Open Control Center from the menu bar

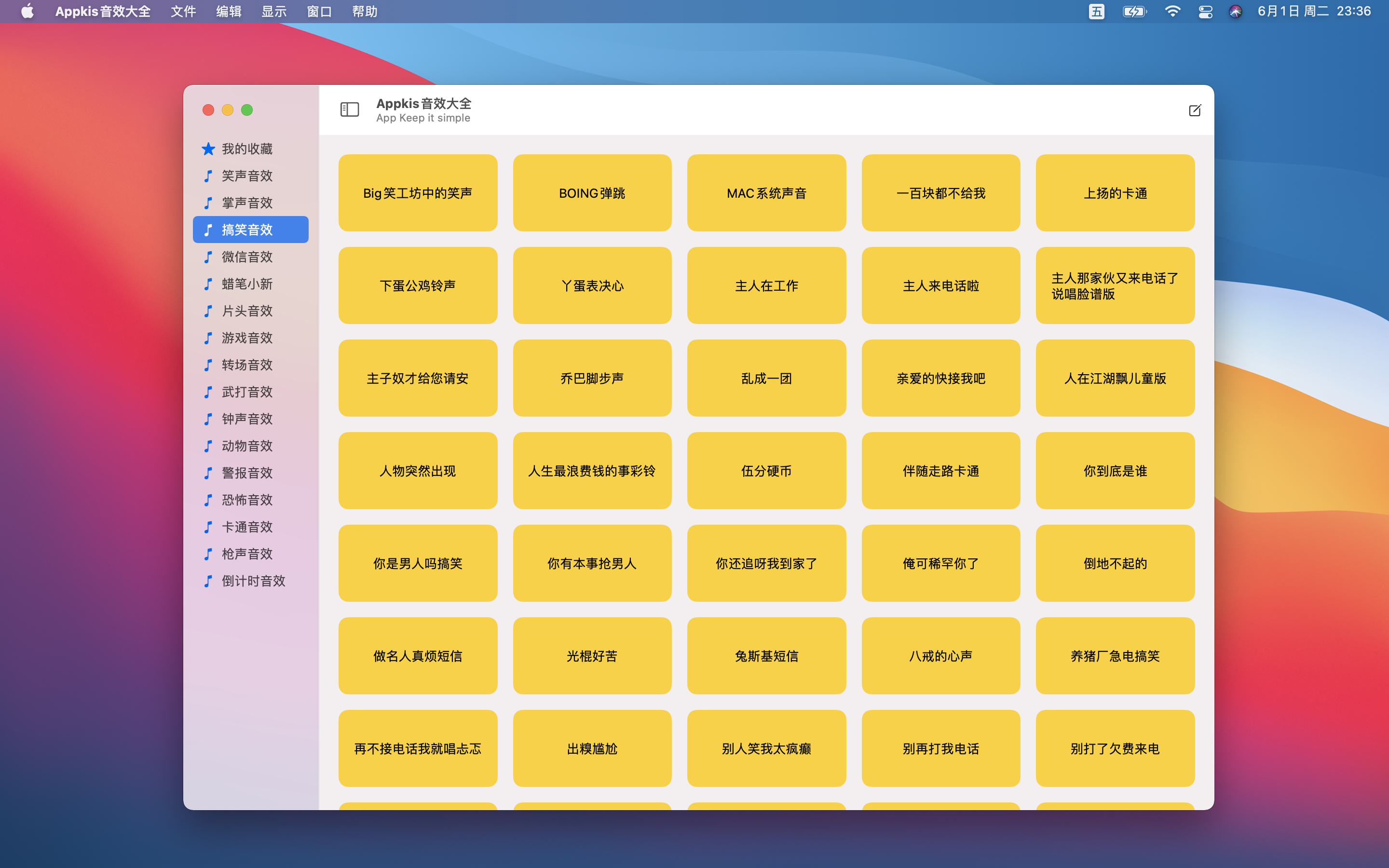(1205, 12)
